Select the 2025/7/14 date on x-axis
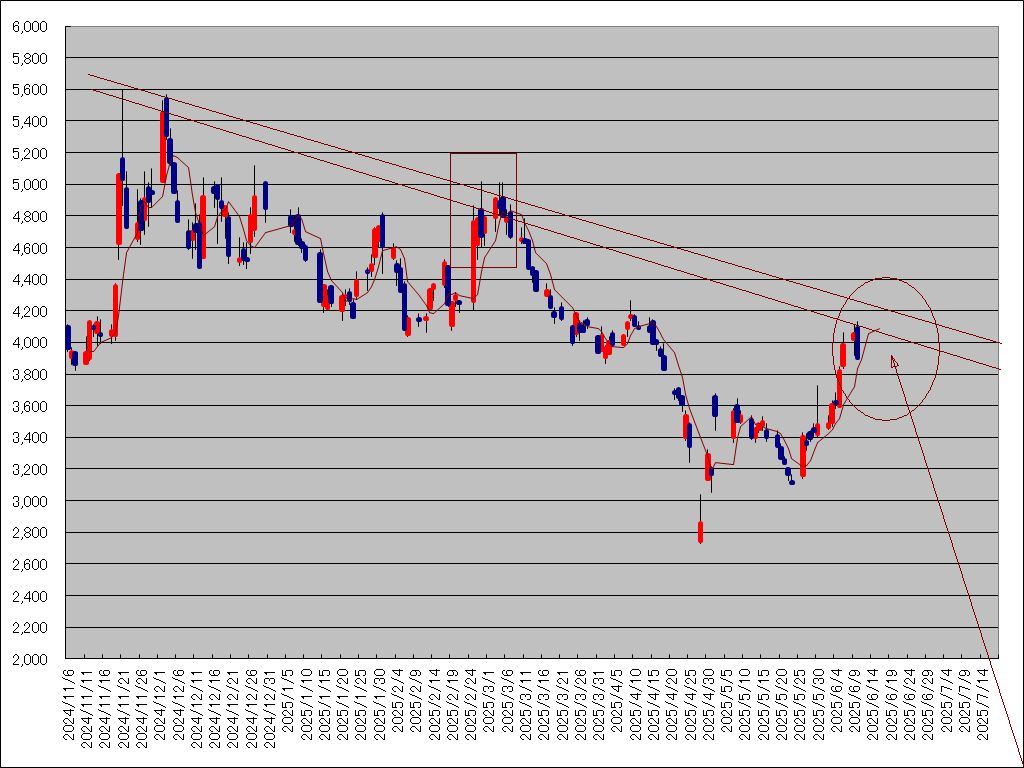Screen dimensions: 1024x768 [x=983, y=704]
